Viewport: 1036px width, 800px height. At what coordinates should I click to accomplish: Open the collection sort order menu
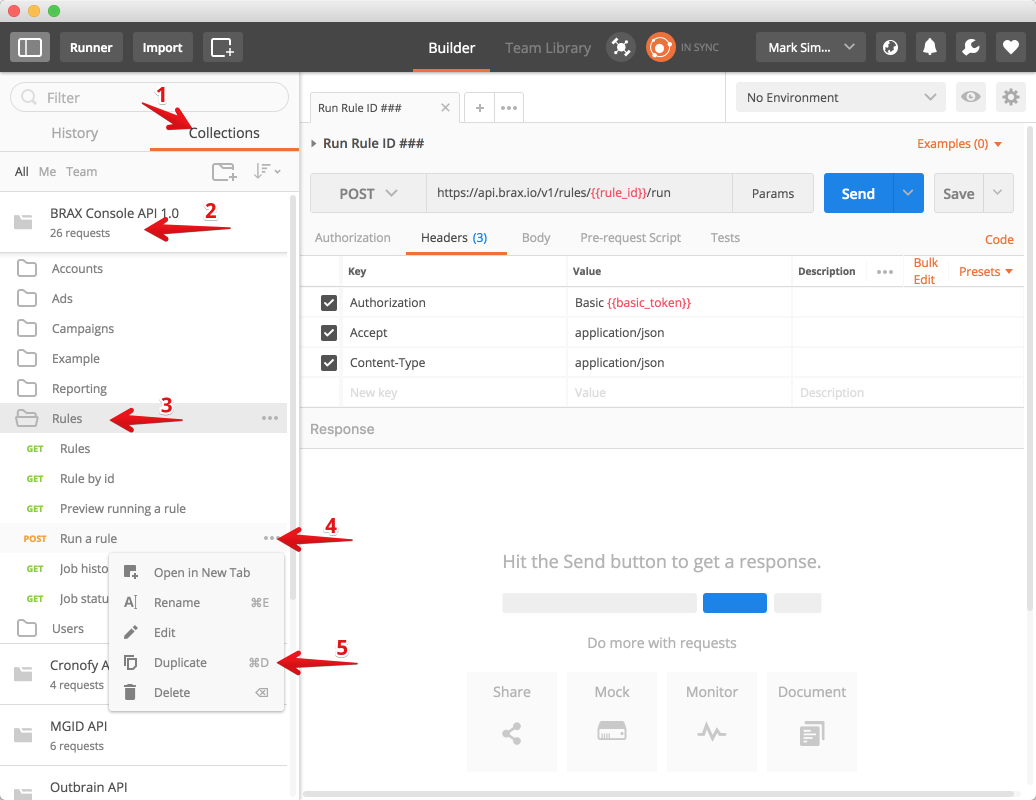[266, 172]
